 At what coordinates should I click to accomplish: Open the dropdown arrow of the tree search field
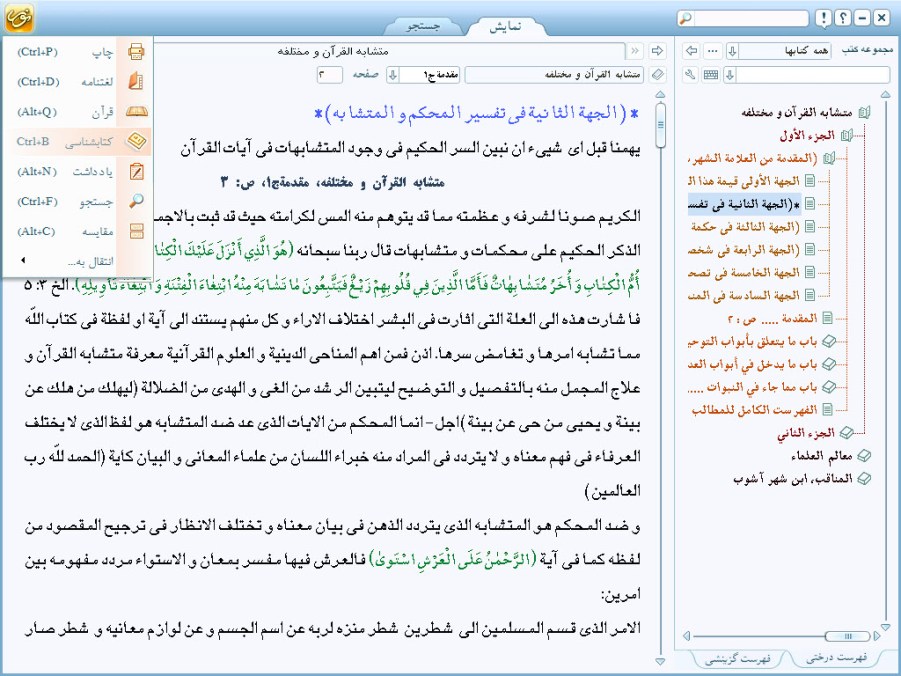tap(730, 75)
